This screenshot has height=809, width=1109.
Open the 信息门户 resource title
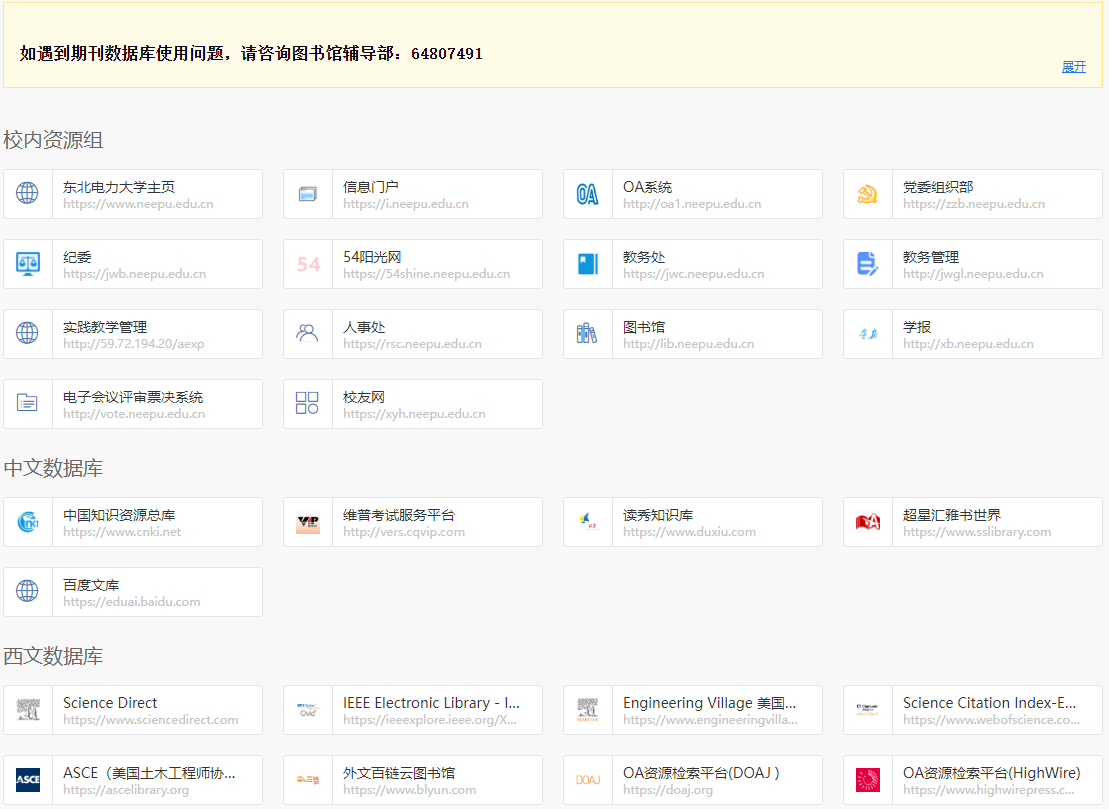click(x=371, y=187)
